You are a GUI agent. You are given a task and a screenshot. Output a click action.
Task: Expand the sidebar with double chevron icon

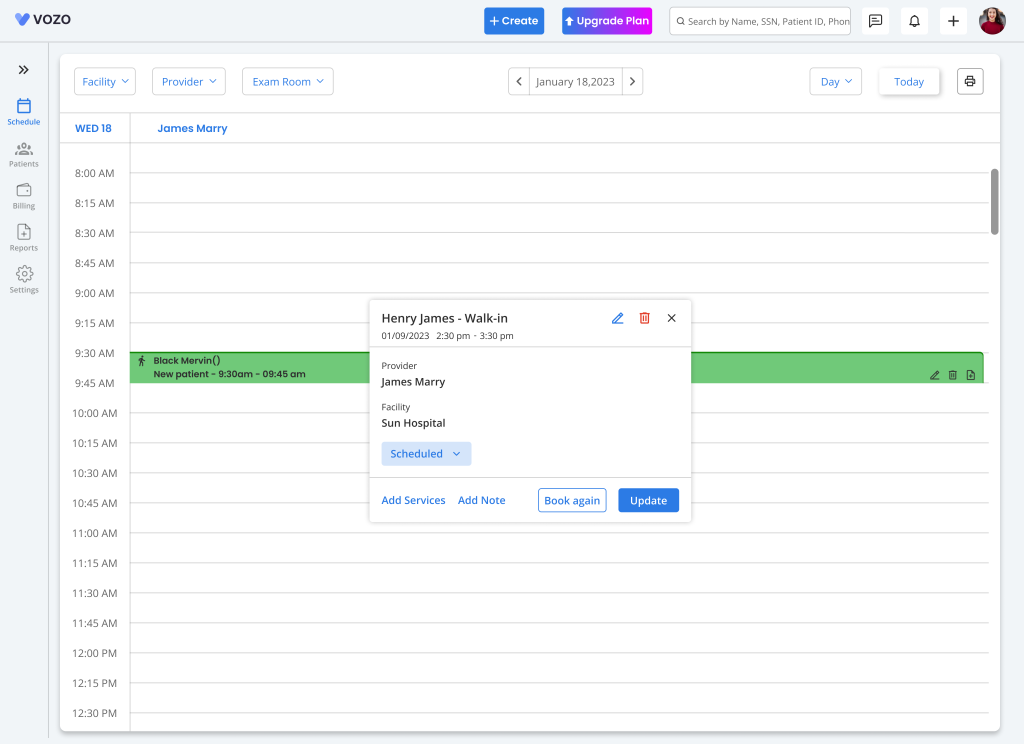24,70
